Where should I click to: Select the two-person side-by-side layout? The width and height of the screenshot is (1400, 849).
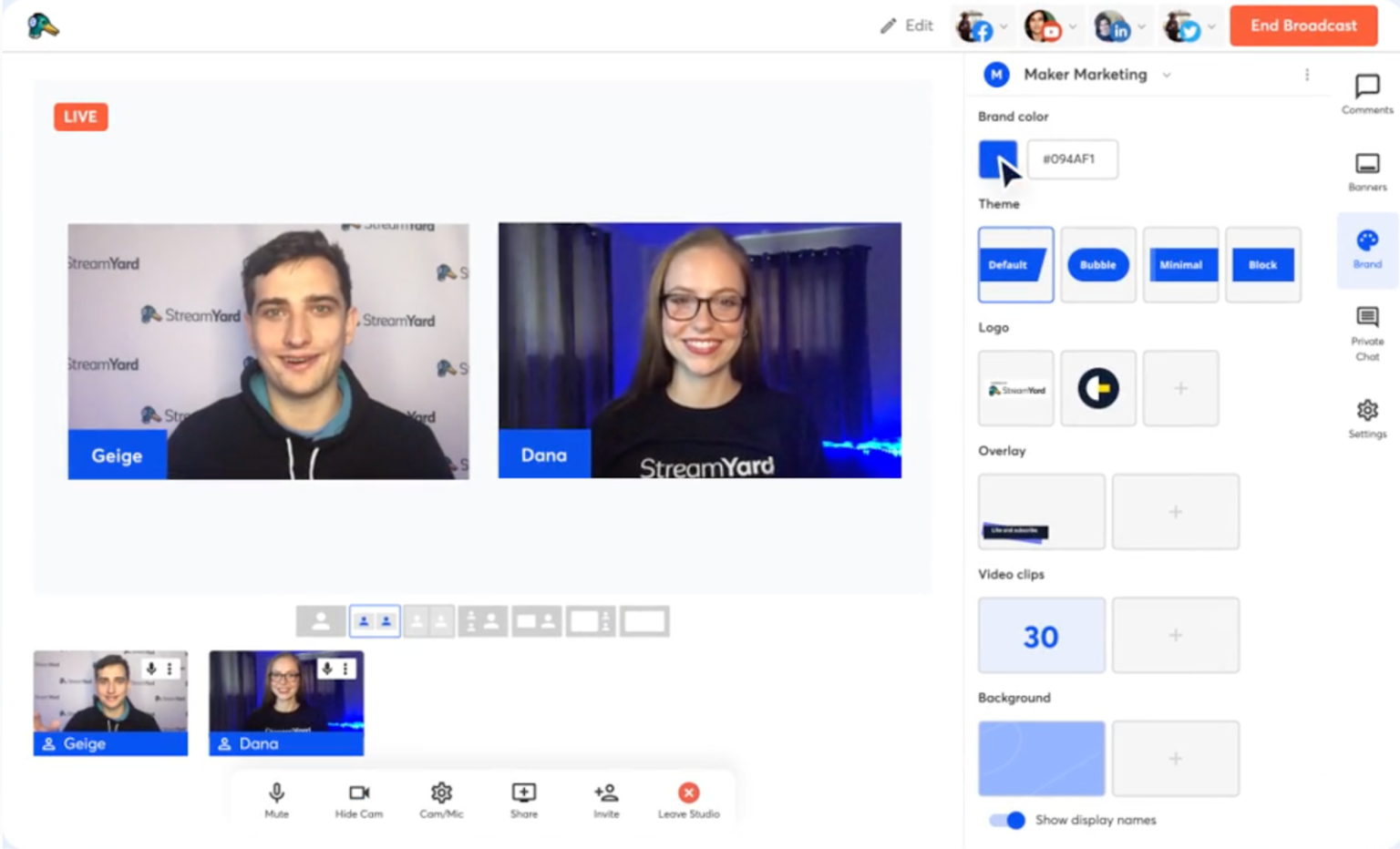coord(375,620)
